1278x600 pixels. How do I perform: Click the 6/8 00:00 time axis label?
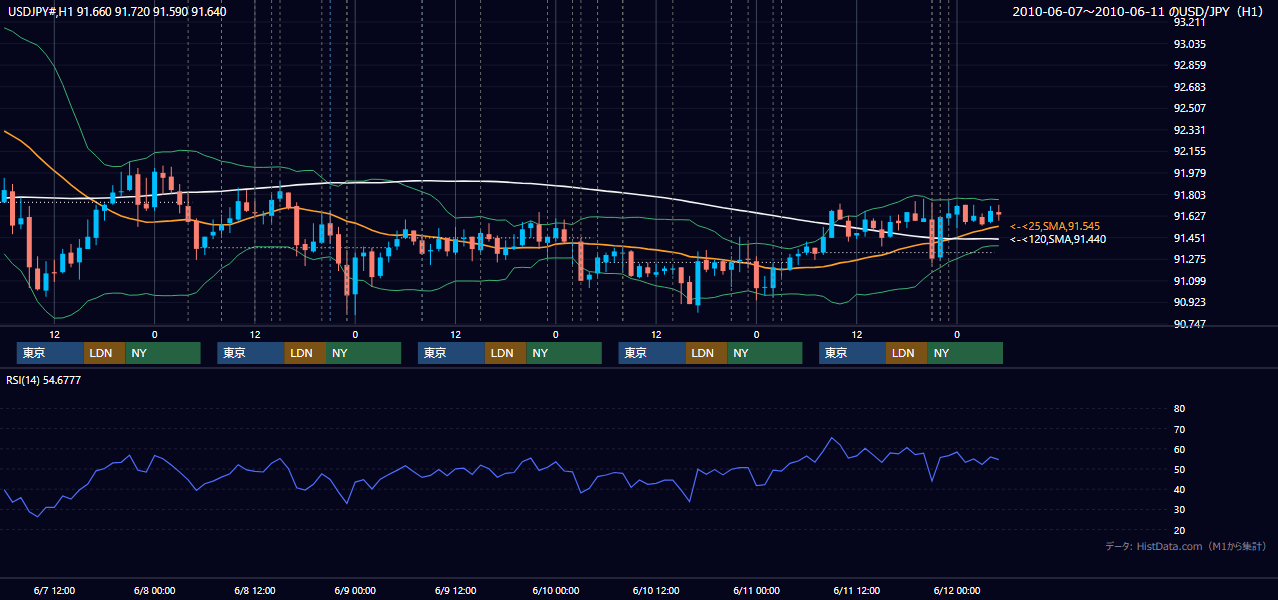[154, 590]
